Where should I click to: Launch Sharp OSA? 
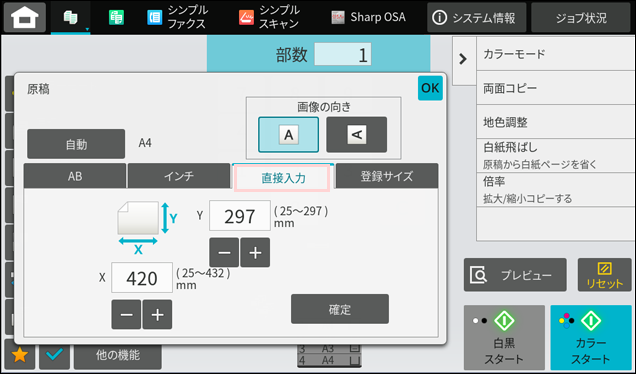tap(368, 17)
